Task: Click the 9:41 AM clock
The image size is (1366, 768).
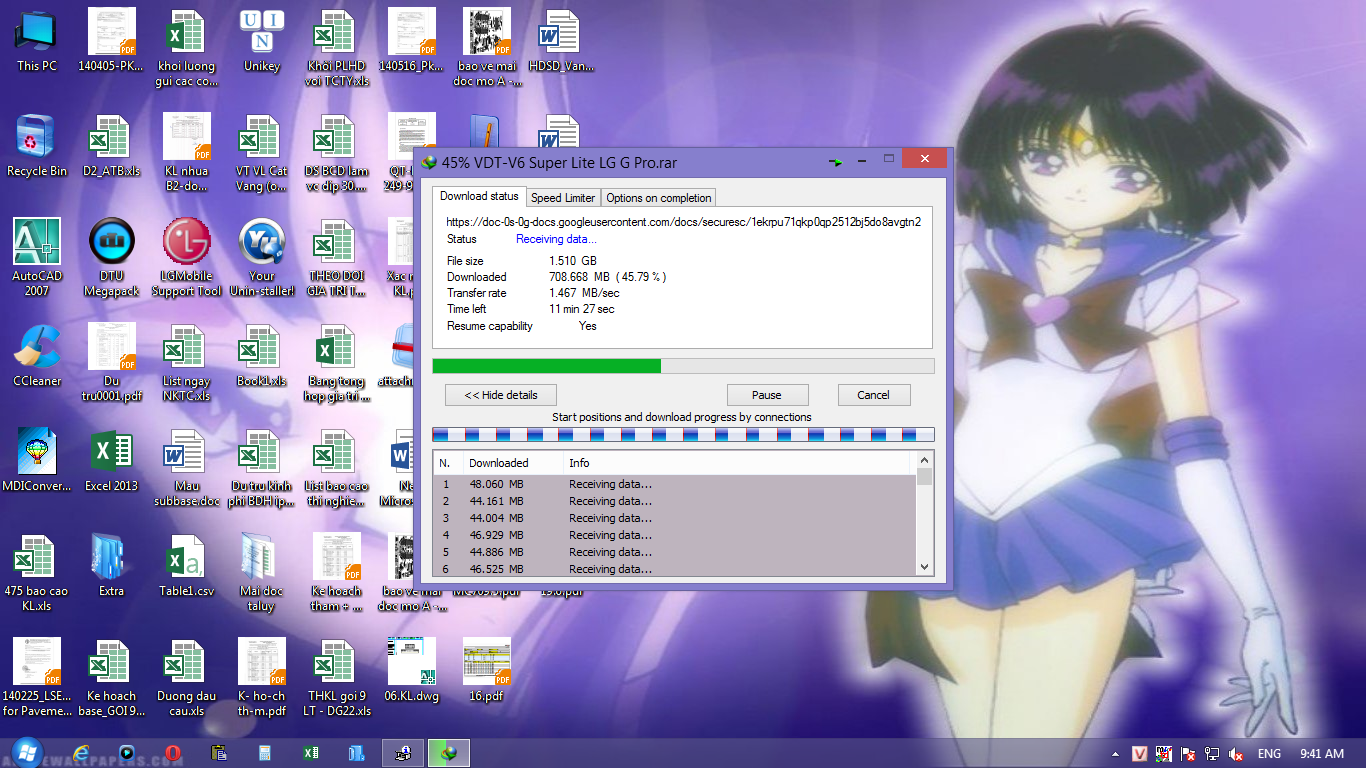Action: pos(1321,754)
